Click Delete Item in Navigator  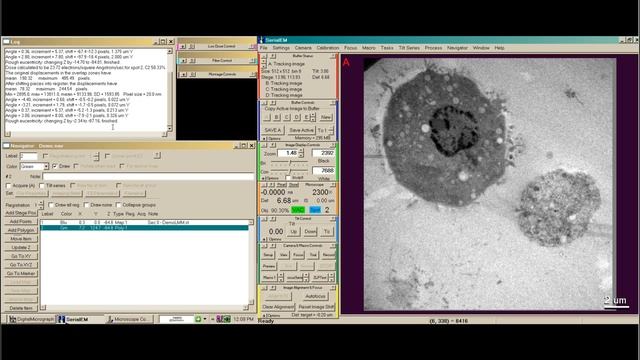pyautogui.click(x=20, y=308)
